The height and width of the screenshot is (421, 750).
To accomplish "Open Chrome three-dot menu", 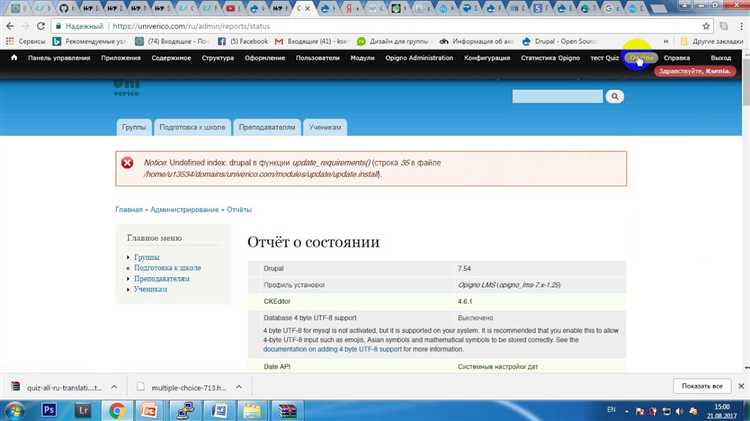I will pyautogui.click(x=742, y=26).
